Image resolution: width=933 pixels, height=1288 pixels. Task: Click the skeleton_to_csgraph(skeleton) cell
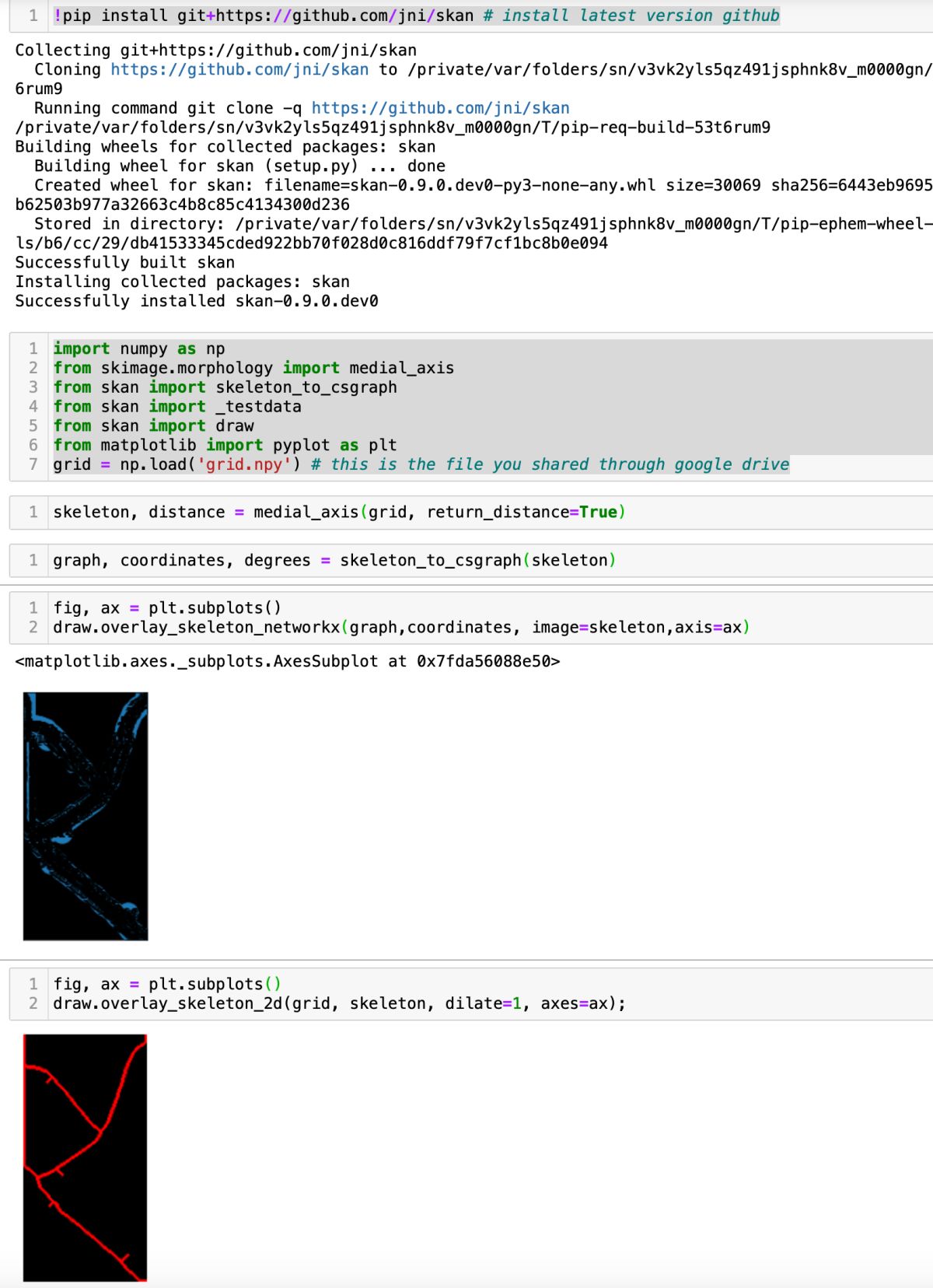[471, 560]
